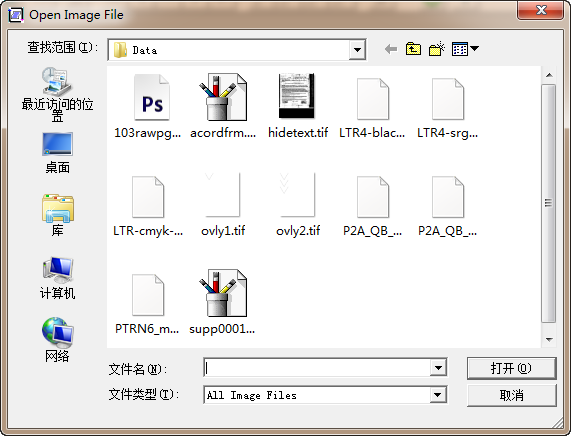This screenshot has height=436, width=571.
Task: Expand the 文件类型 All Image Files dropdown
Action: point(438,395)
